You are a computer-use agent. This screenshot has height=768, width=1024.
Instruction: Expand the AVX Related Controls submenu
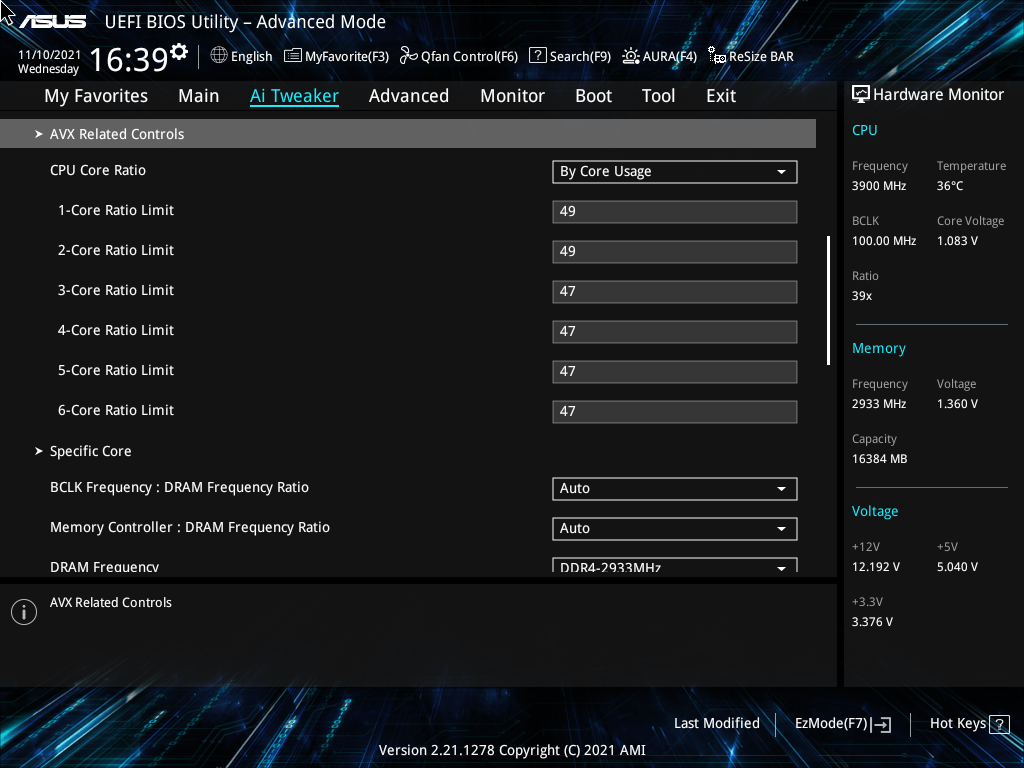(408, 134)
